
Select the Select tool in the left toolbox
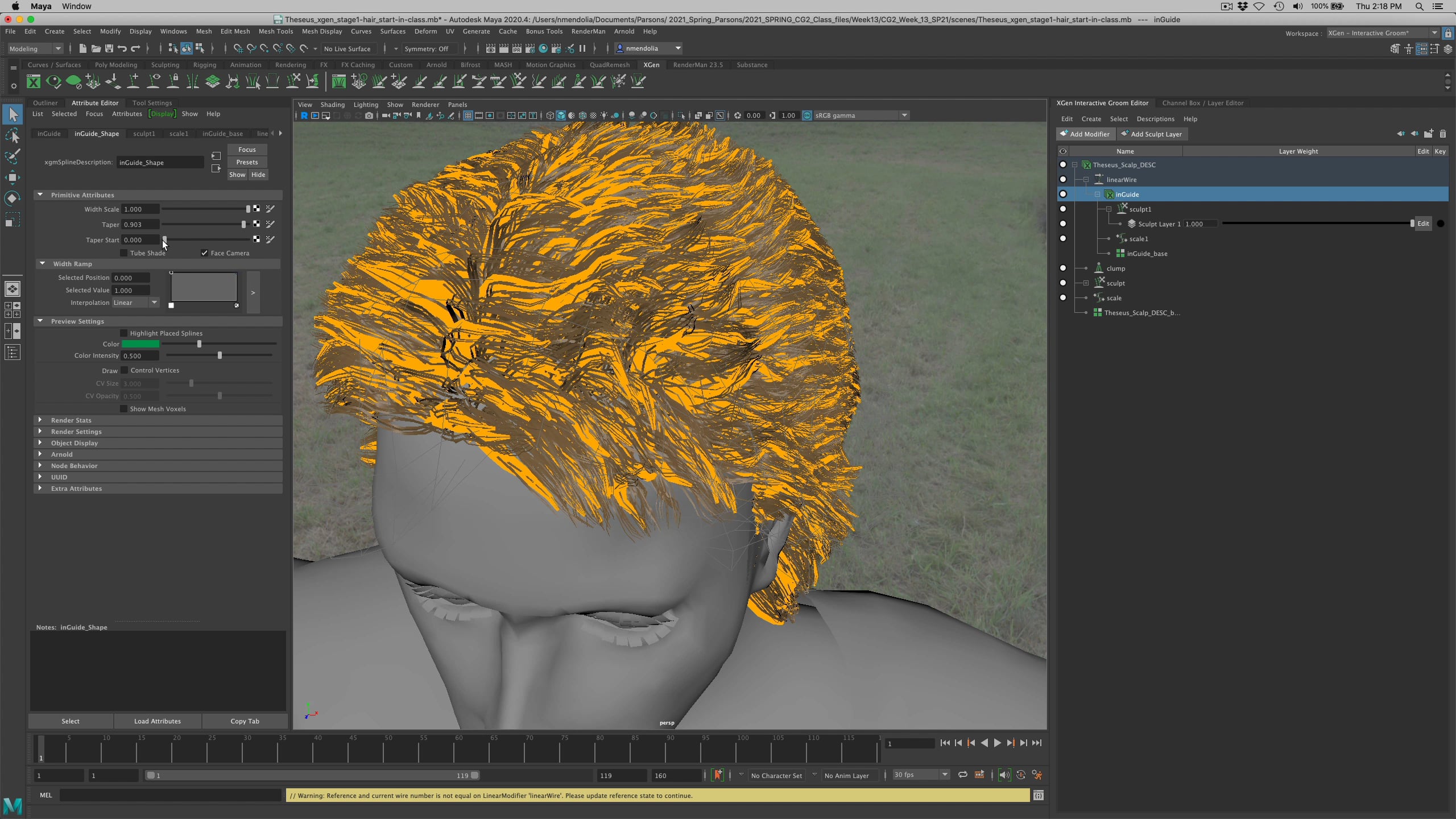[x=13, y=114]
